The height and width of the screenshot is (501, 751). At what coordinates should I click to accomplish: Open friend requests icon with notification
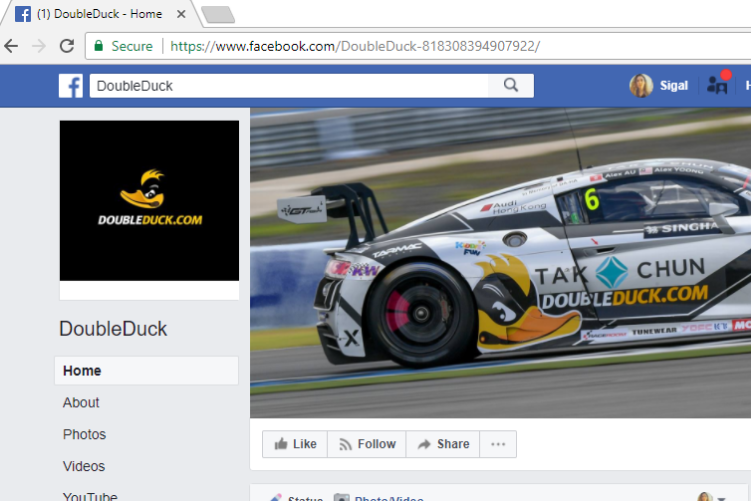pyautogui.click(x=718, y=84)
